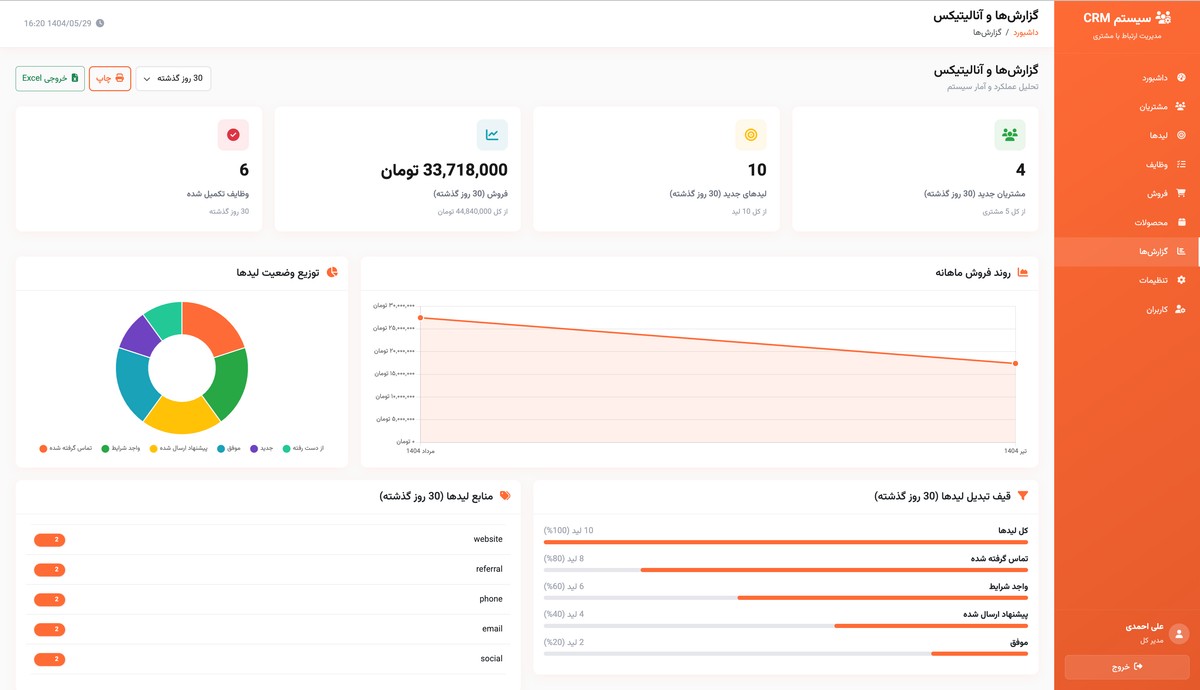
Task: Expand the website lead source row
Action: pyautogui.click(x=270, y=539)
